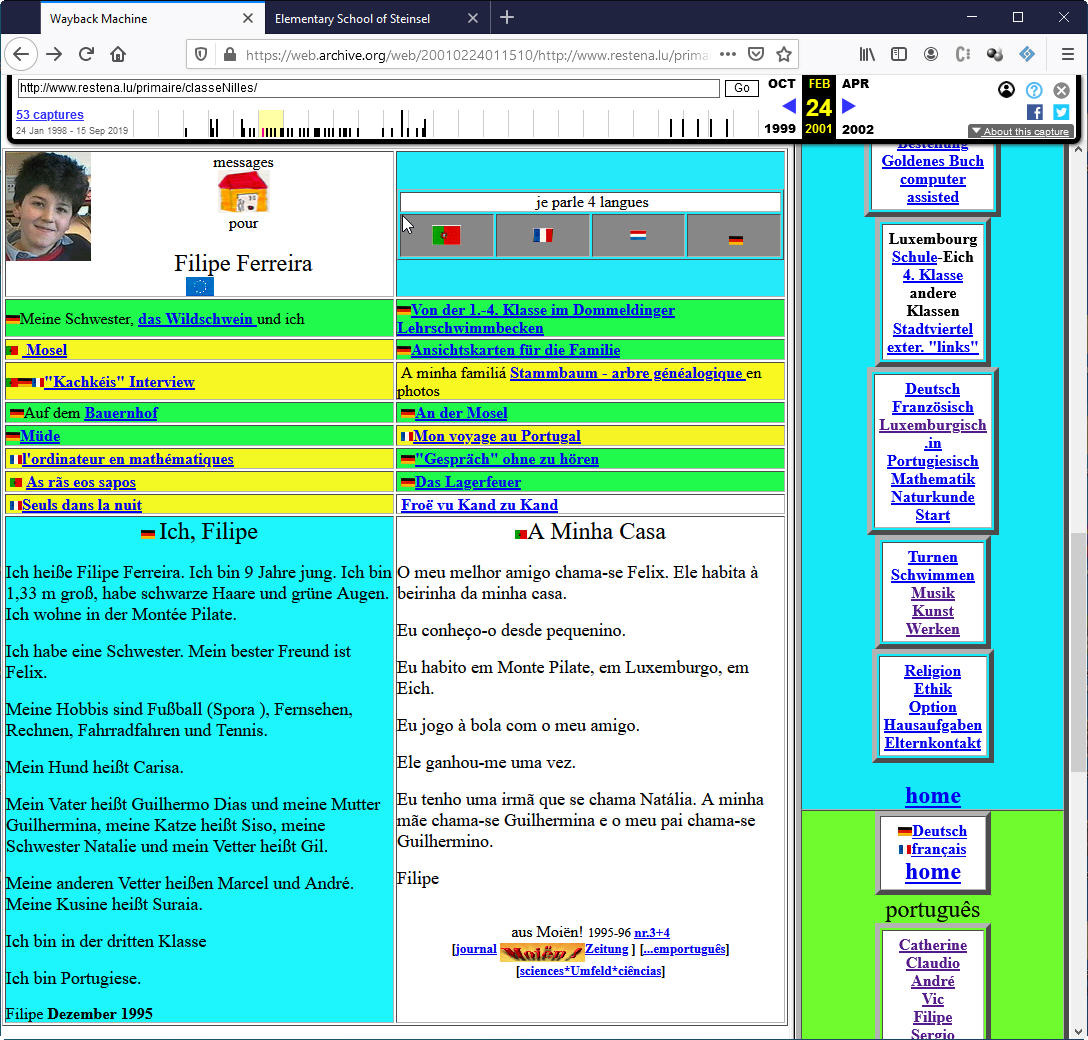Go to next capture arrow
The image size is (1088, 1040).
pos(849,106)
